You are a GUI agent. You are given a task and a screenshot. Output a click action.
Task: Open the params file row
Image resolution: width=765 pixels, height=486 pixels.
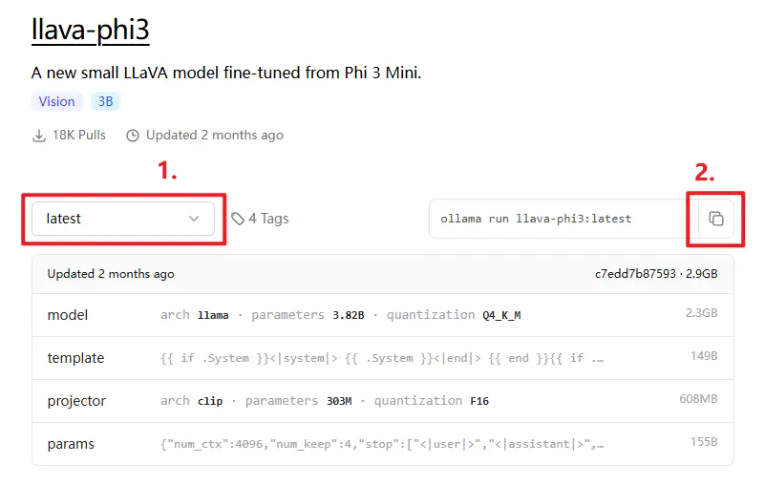point(382,444)
